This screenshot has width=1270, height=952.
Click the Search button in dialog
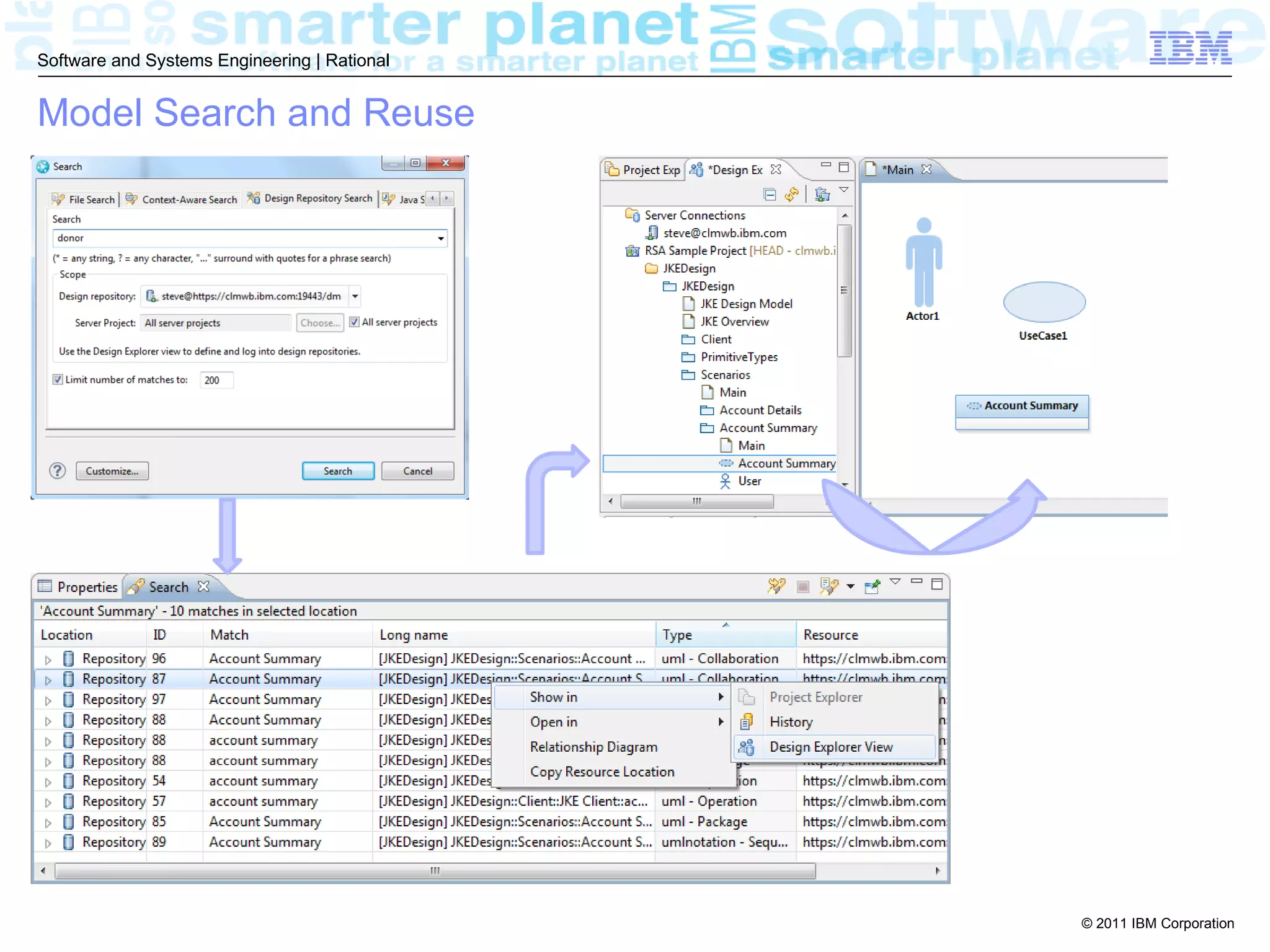338,471
